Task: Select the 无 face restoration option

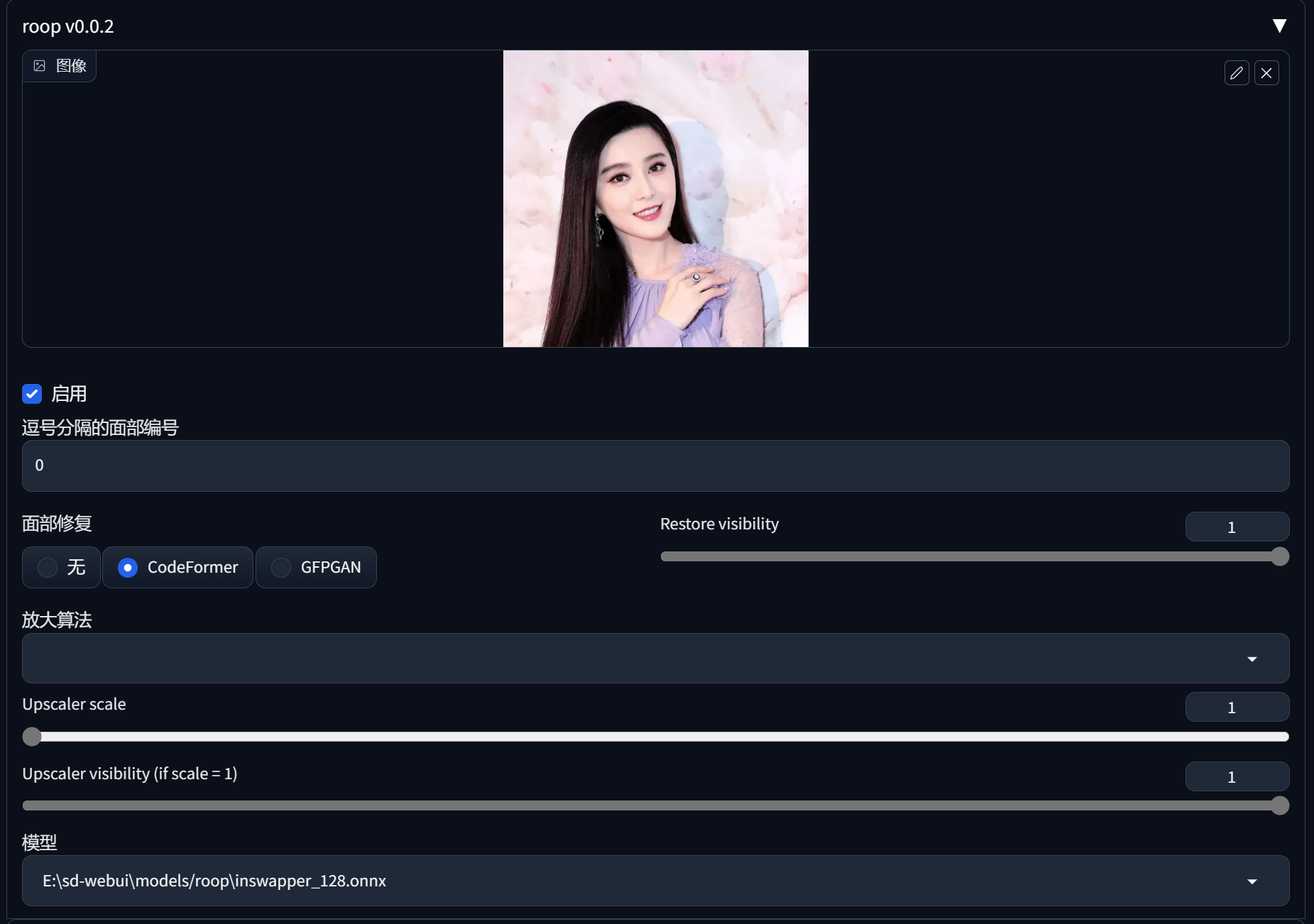Action: (61, 567)
